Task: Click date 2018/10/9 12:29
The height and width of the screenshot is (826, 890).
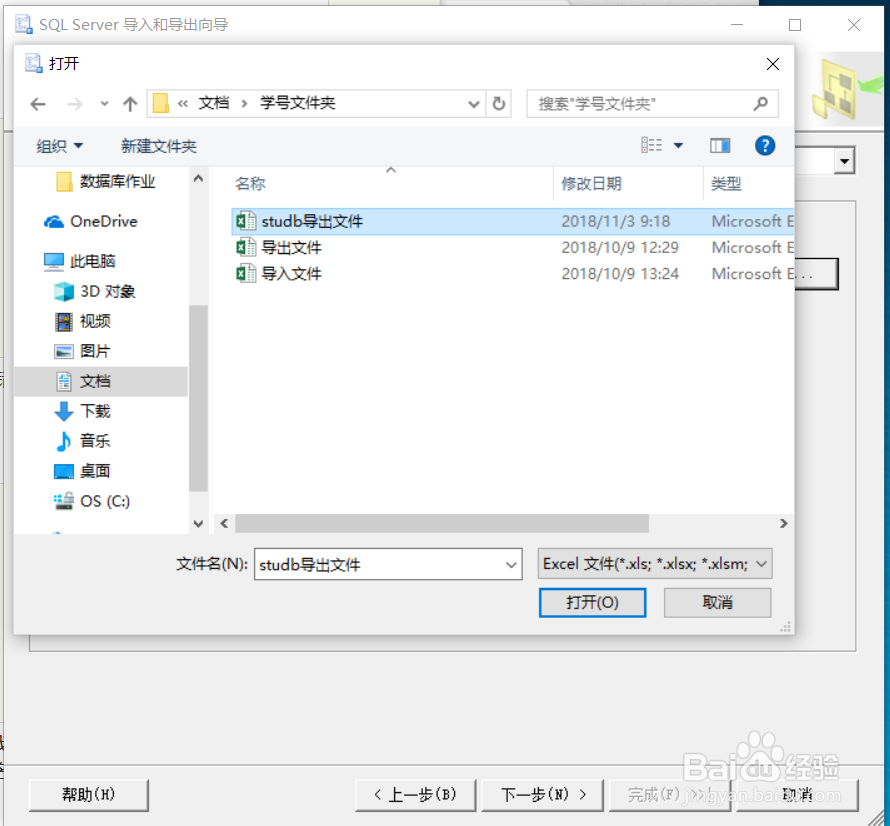Action: [x=620, y=248]
